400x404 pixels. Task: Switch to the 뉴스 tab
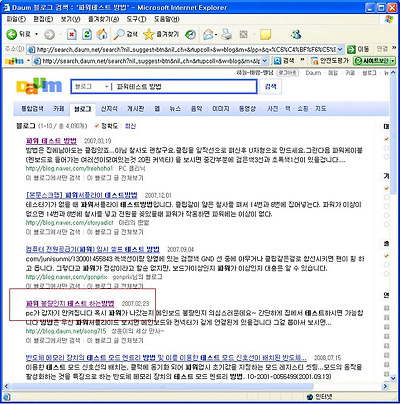(x=175, y=108)
